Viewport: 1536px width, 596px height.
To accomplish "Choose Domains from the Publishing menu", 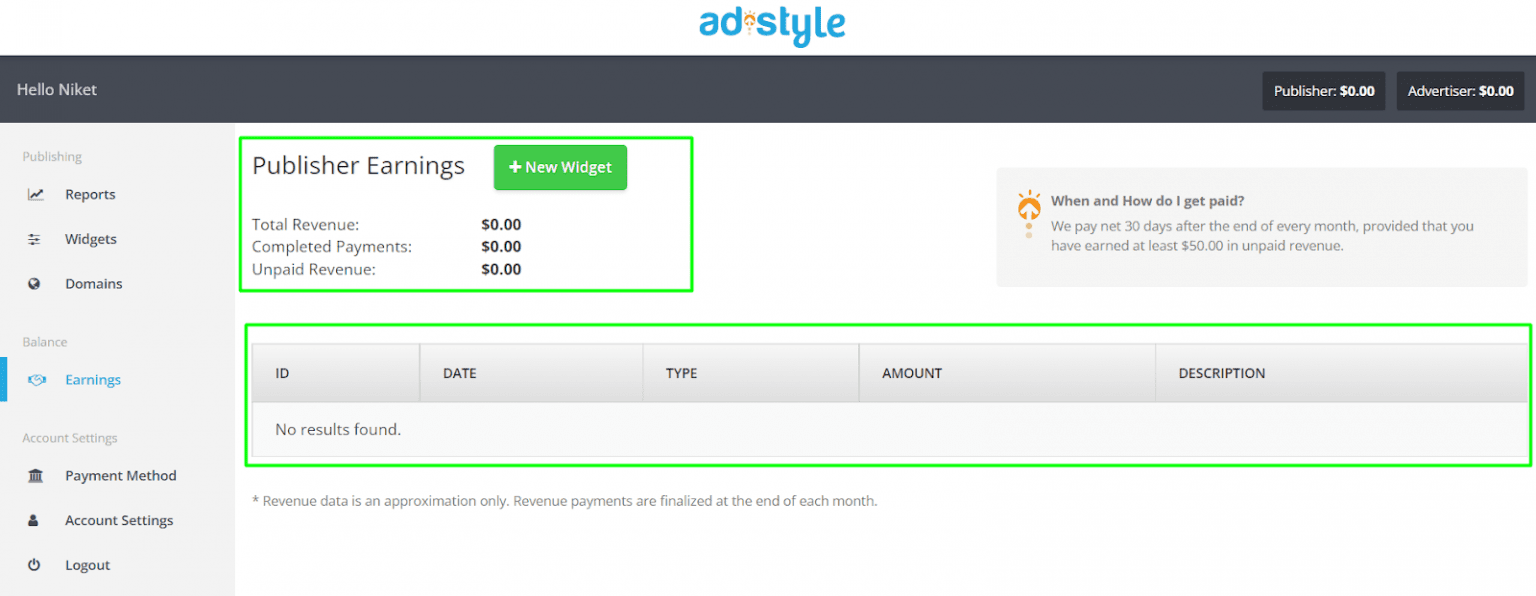I will pos(93,283).
